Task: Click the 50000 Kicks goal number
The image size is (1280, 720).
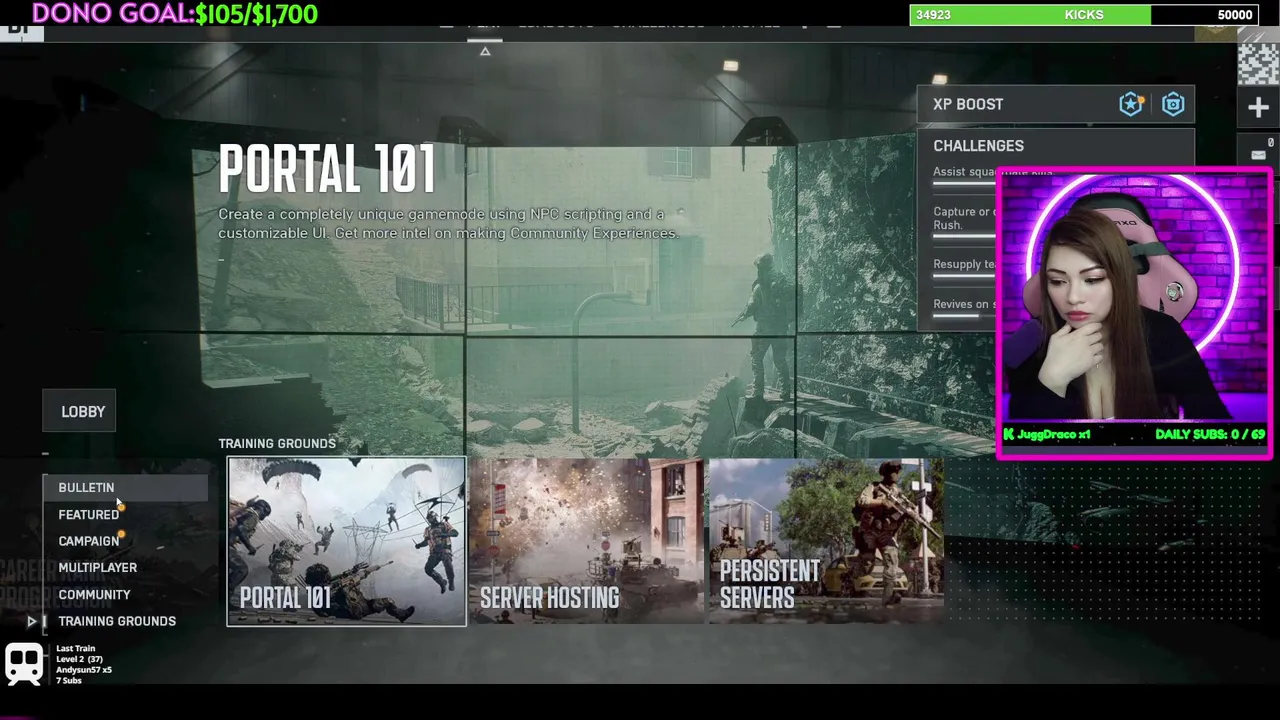Action: pos(1235,15)
